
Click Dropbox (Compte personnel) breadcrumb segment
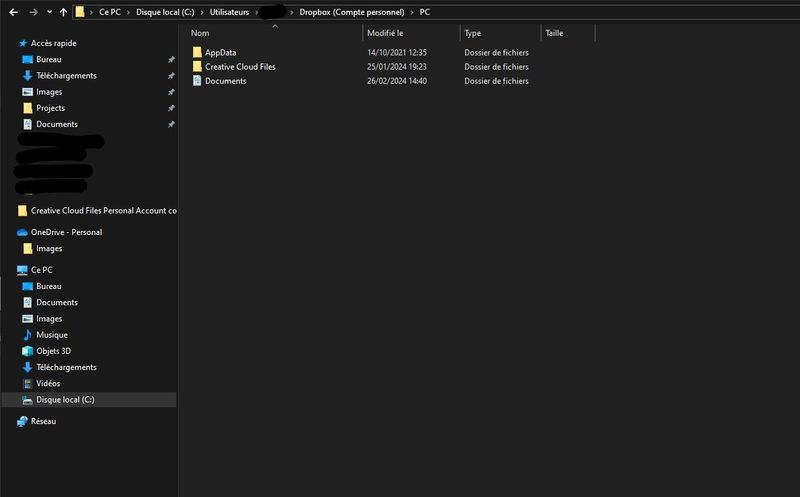350,12
